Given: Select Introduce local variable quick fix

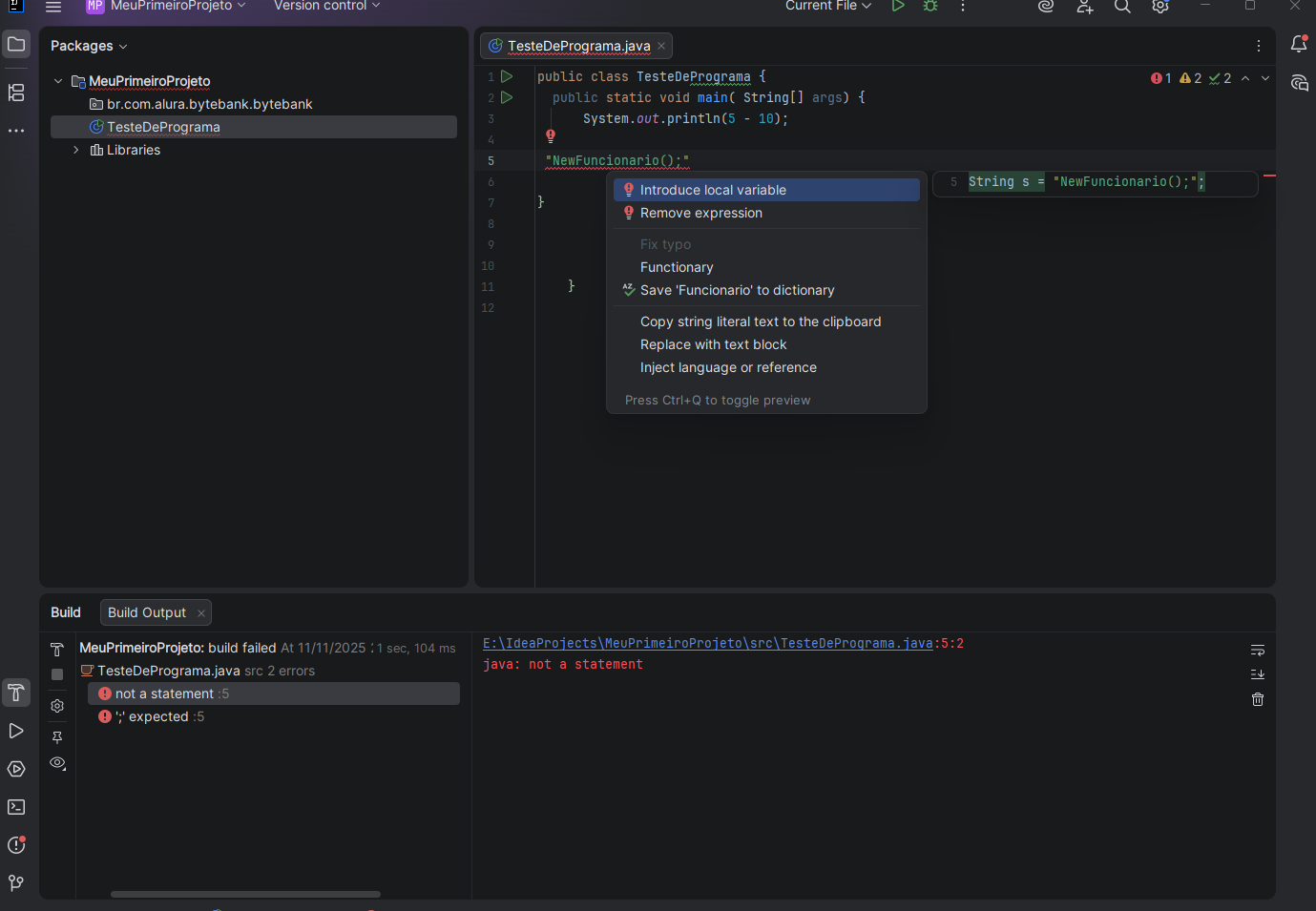Looking at the screenshot, I should 713,190.
